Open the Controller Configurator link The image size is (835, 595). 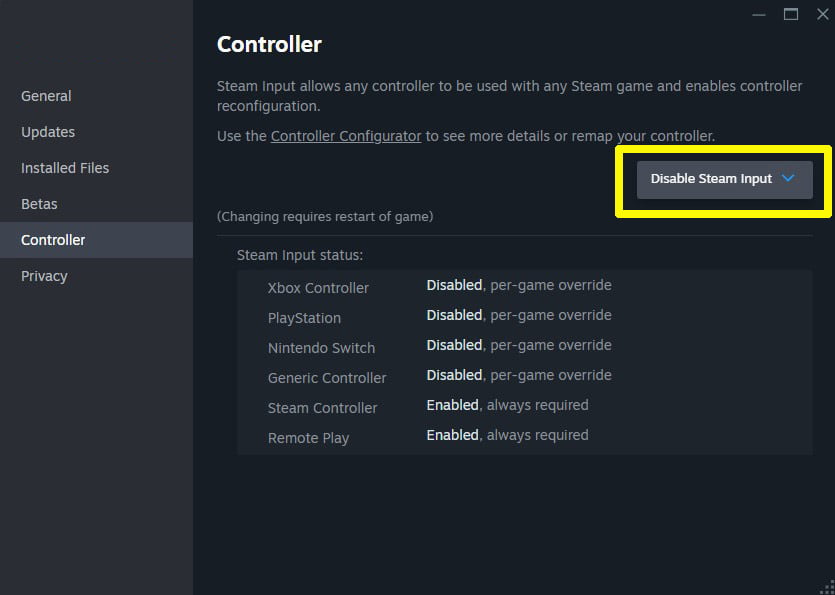point(346,136)
